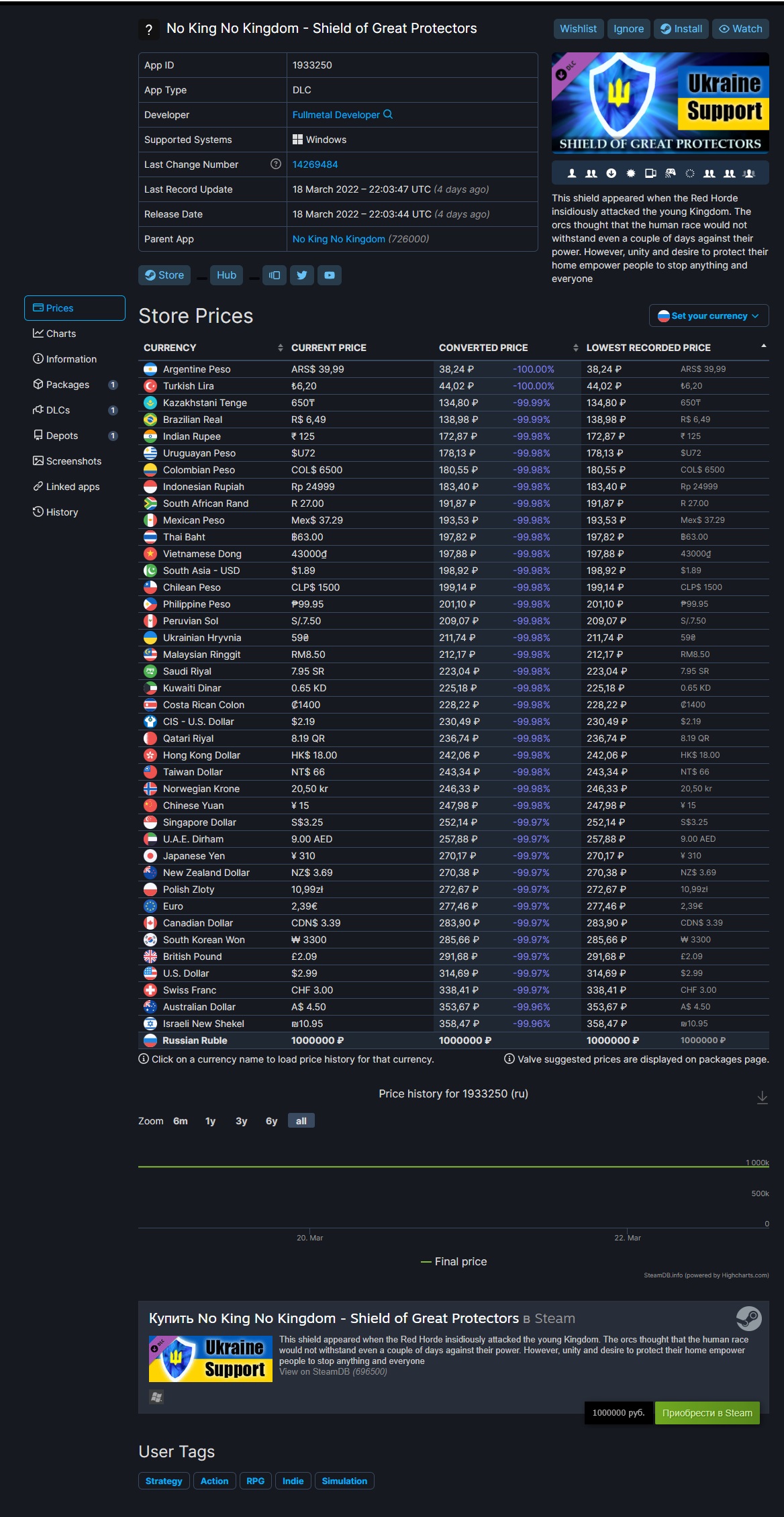Sort table by the Current Price column
This screenshot has height=1517, width=784.
(360, 348)
